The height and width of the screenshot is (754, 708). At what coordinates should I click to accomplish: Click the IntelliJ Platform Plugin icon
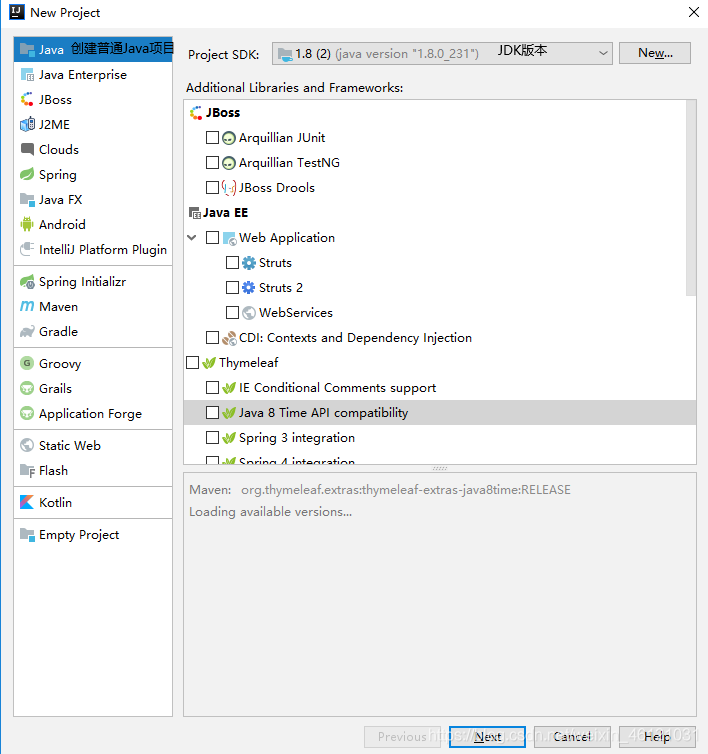[x=27, y=250]
